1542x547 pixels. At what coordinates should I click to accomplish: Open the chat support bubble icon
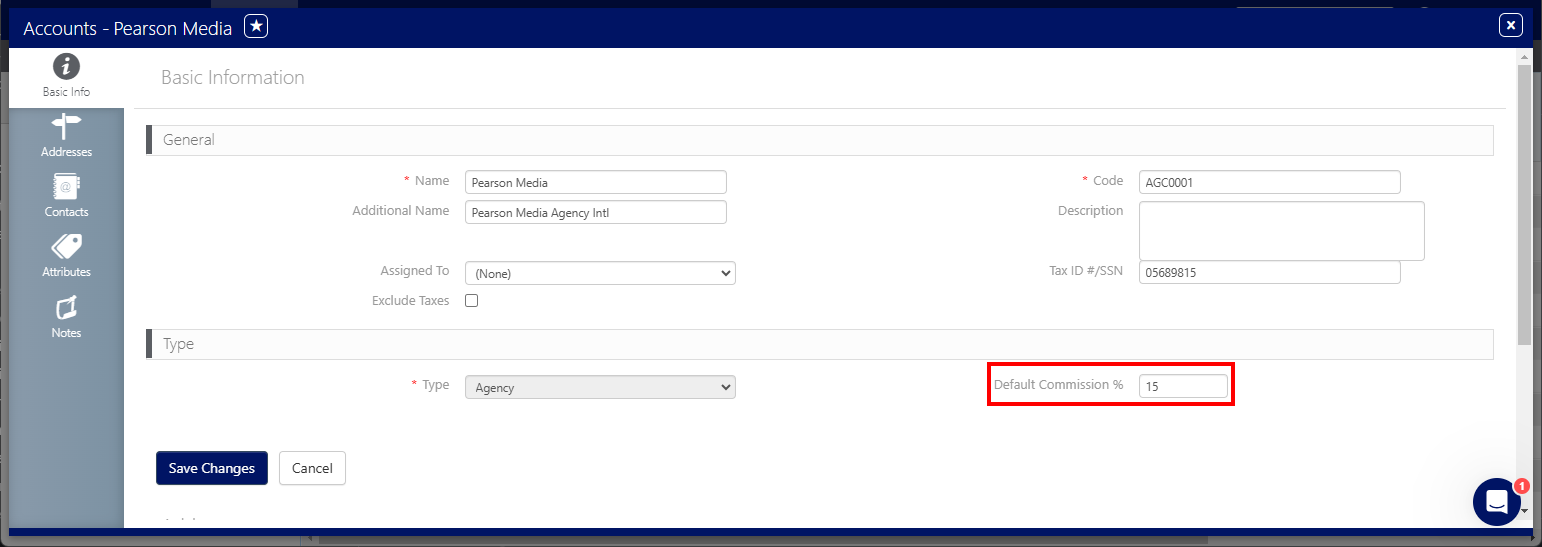coord(1496,501)
